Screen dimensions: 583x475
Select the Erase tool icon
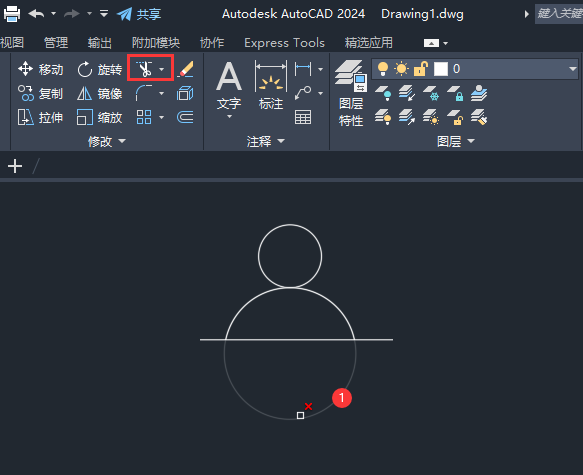coord(185,69)
